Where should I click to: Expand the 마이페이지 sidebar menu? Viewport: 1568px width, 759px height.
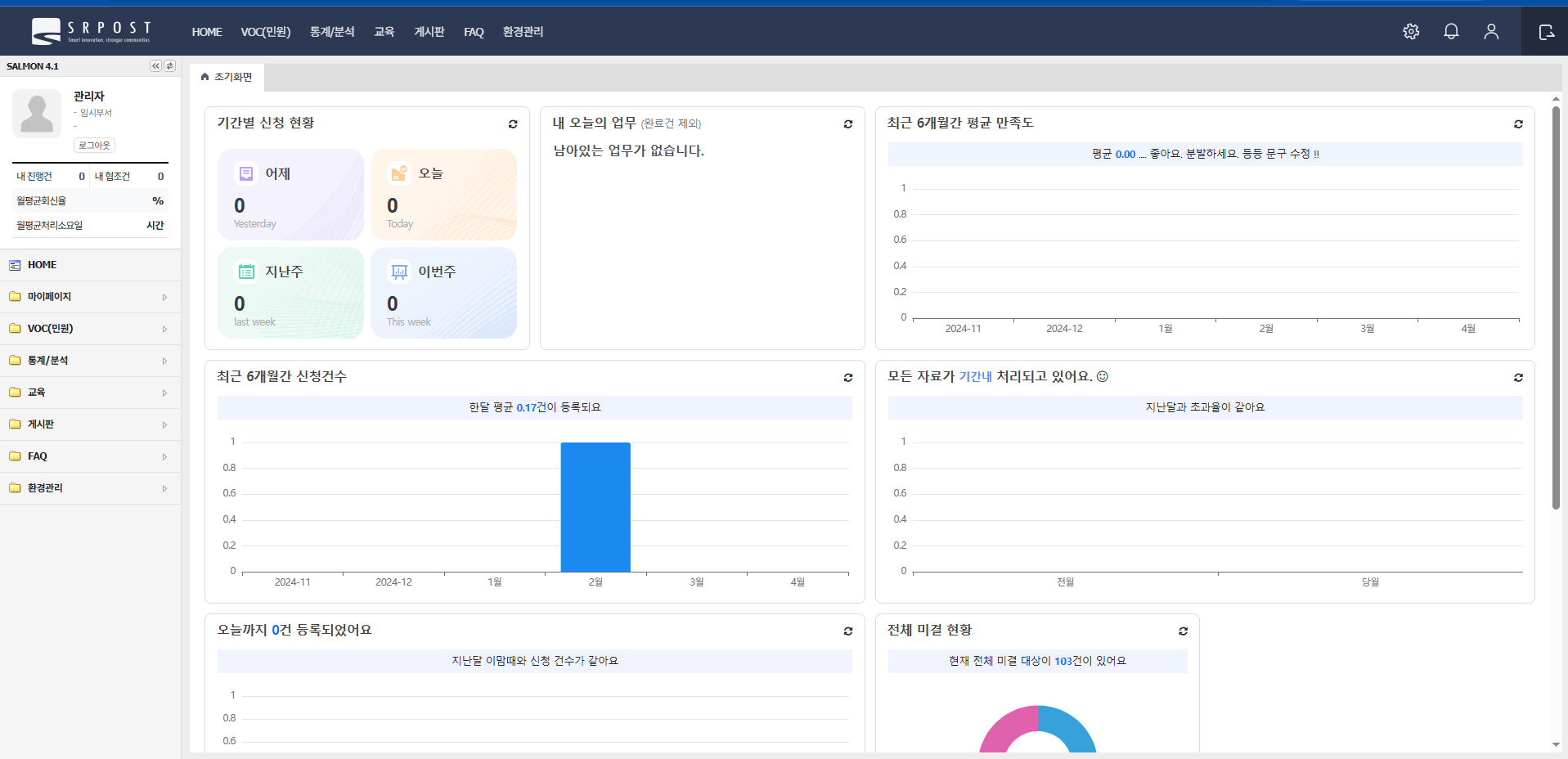click(90, 297)
